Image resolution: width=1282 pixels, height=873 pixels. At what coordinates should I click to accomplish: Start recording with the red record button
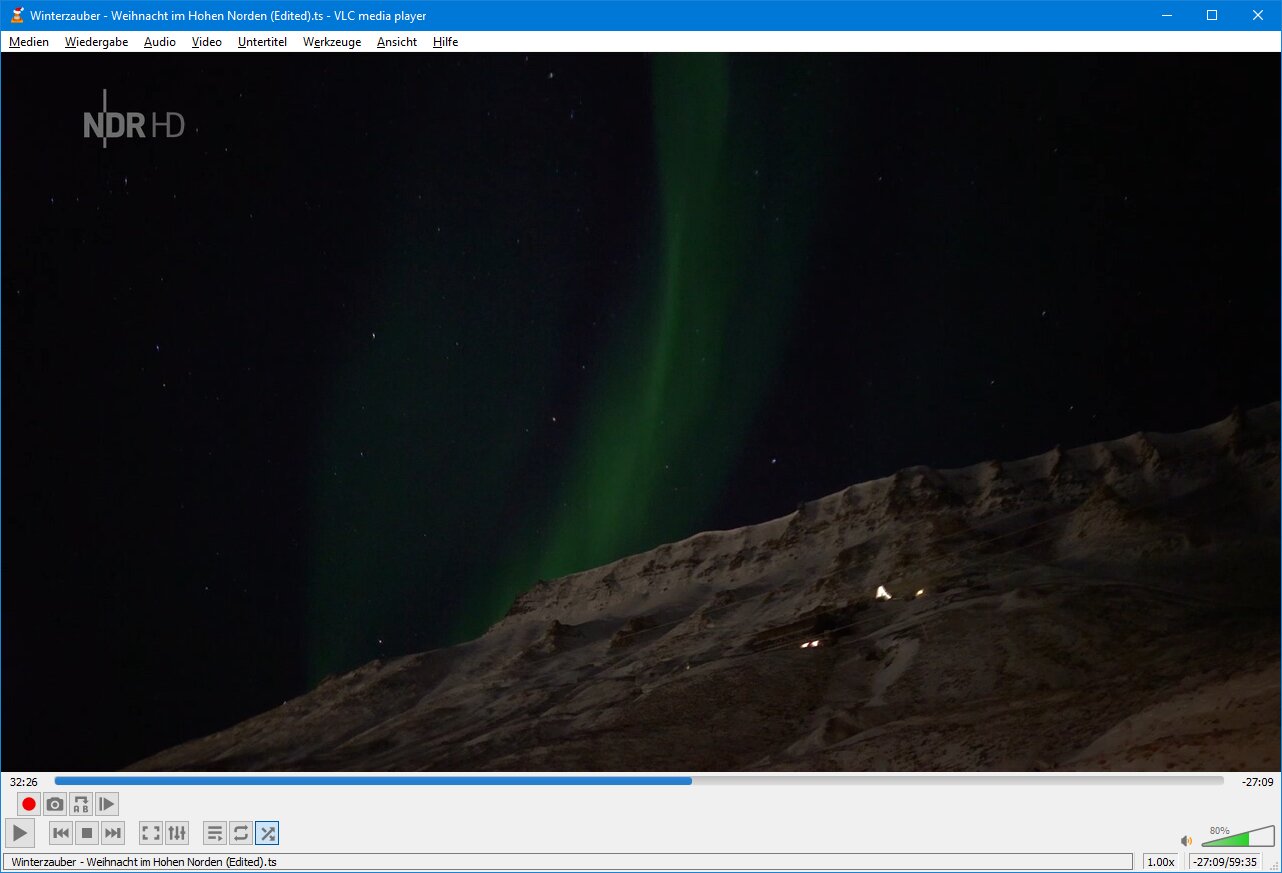(29, 804)
